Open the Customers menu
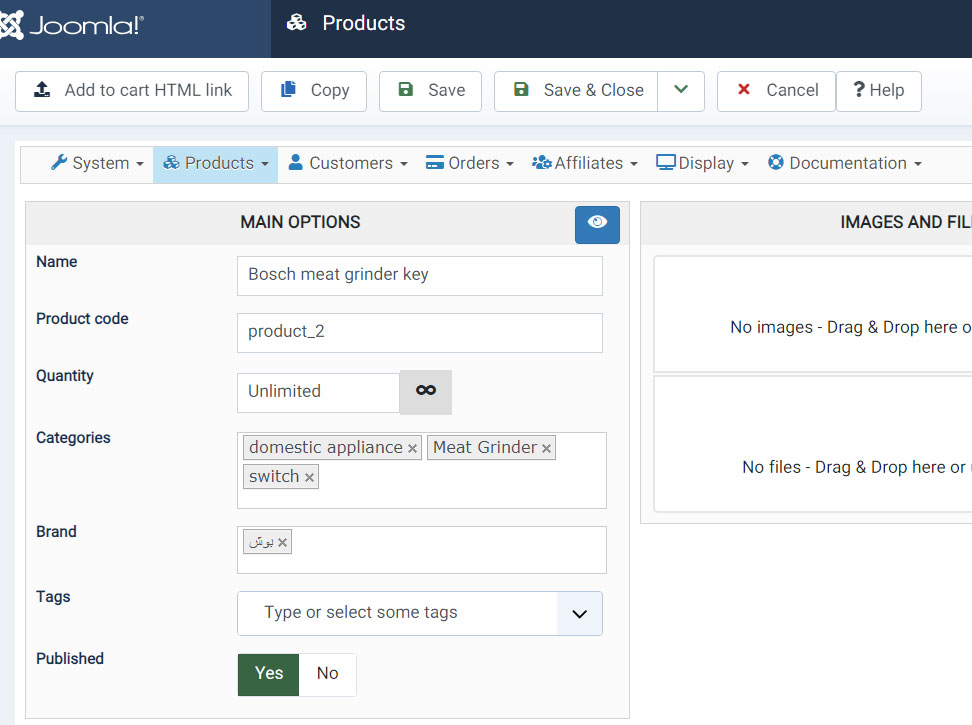 coord(348,164)
